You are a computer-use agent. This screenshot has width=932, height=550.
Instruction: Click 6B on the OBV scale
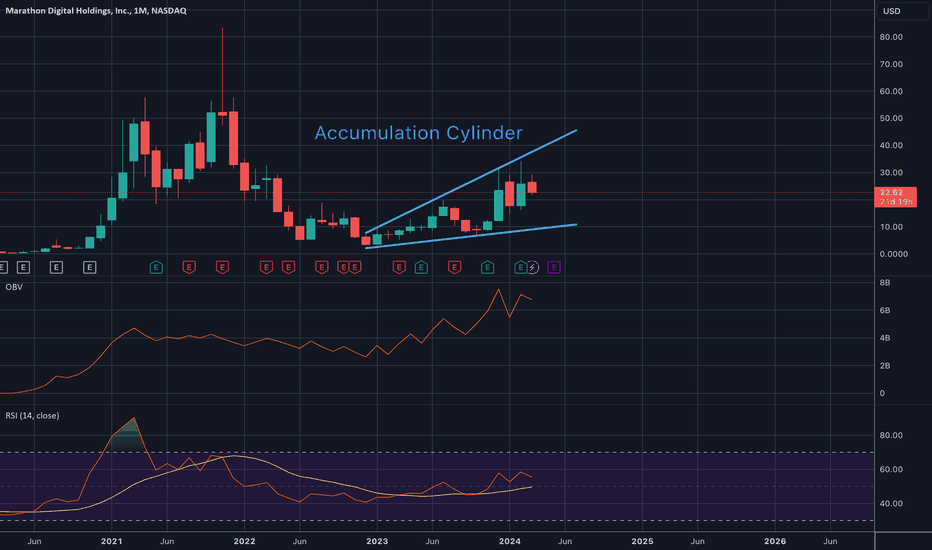[x=885, y=310]
